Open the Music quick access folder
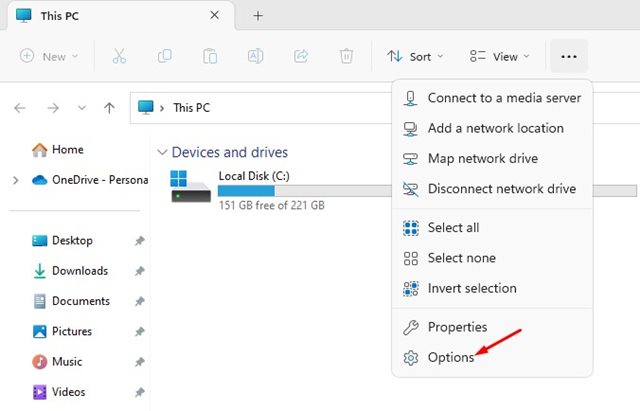The image size is (640, 411). click(57, 362)
